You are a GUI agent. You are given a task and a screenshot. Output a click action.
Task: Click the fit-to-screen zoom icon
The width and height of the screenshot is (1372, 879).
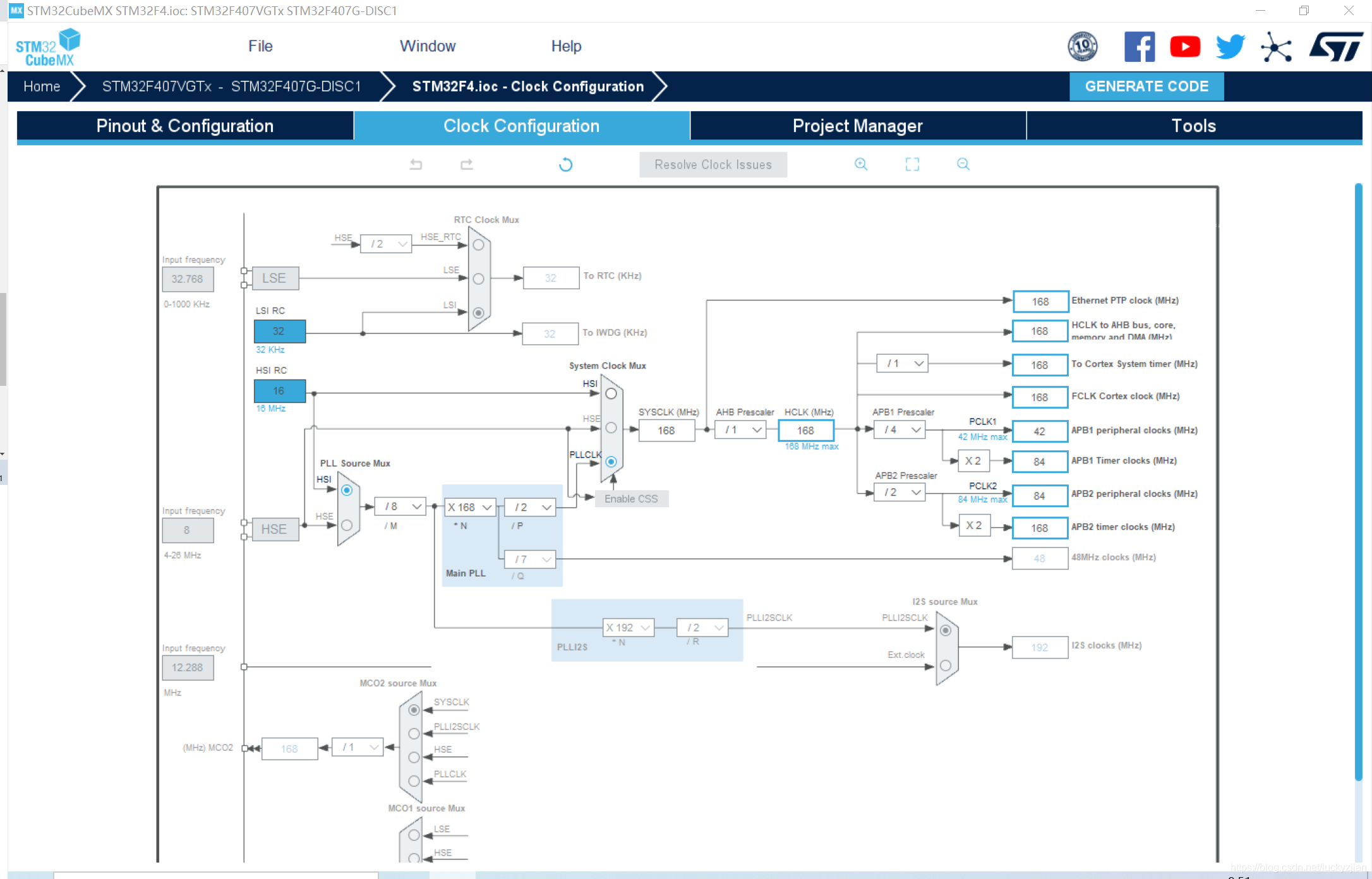click(x=912, y=165)
